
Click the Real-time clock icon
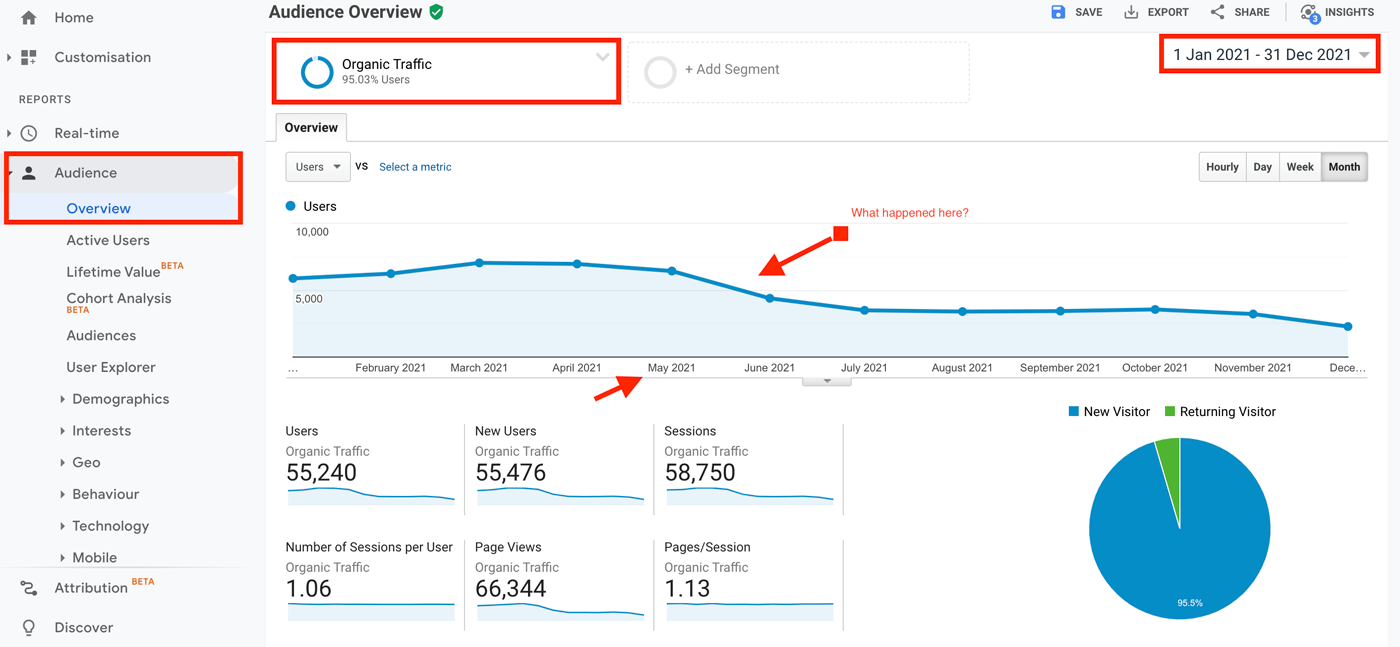29,133
